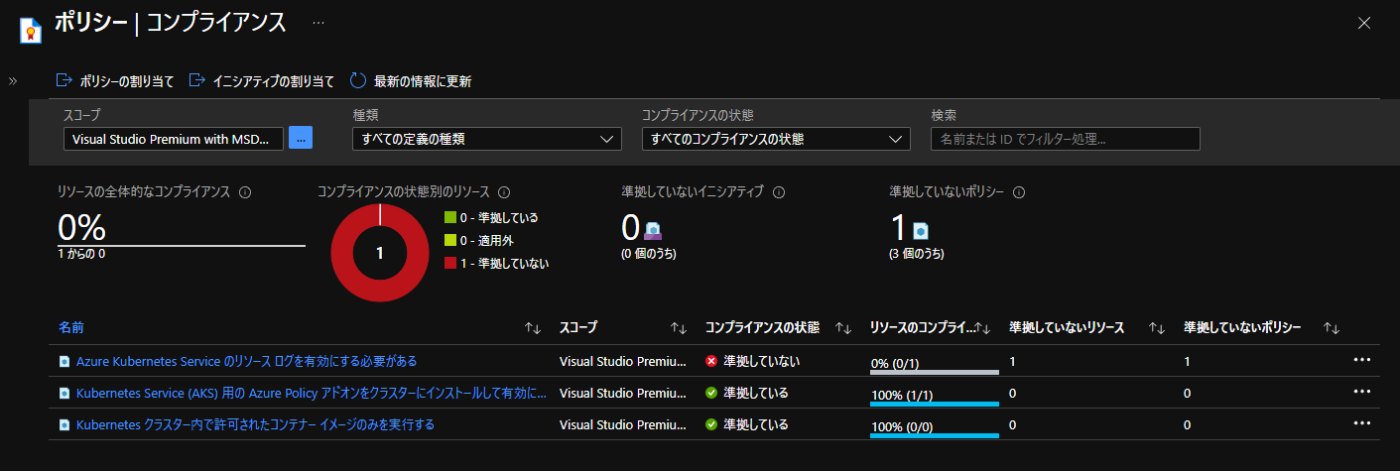
Task: Click green status icon in コンテナー イメージ row
Action: pyautogui.click(x=712, y=425)
